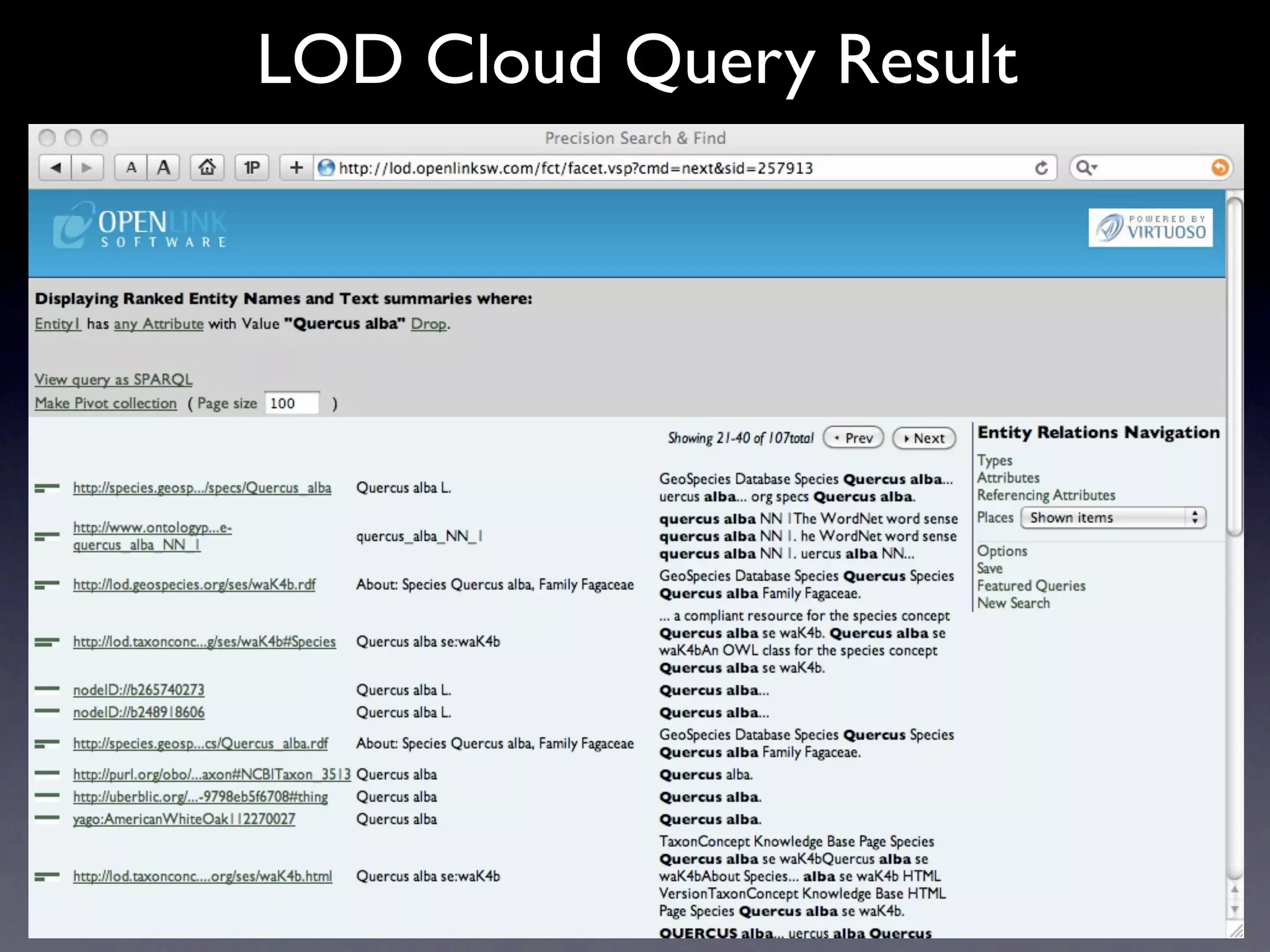Click rank bar icon beside lod.geospecies.org waK4b.rdf

(x=47, y=584)
